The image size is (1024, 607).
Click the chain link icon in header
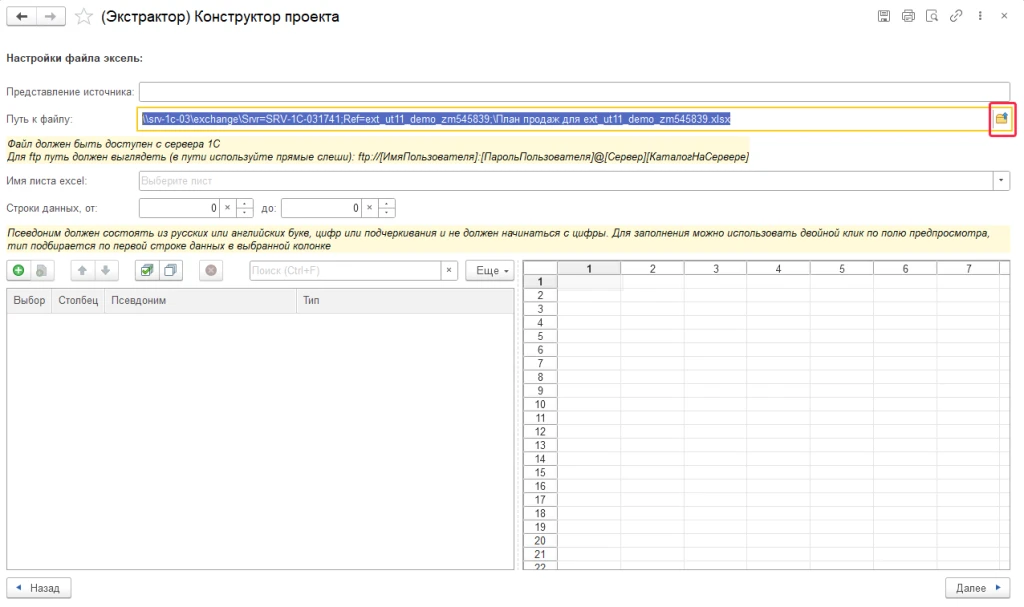click(x=956, y=16)
